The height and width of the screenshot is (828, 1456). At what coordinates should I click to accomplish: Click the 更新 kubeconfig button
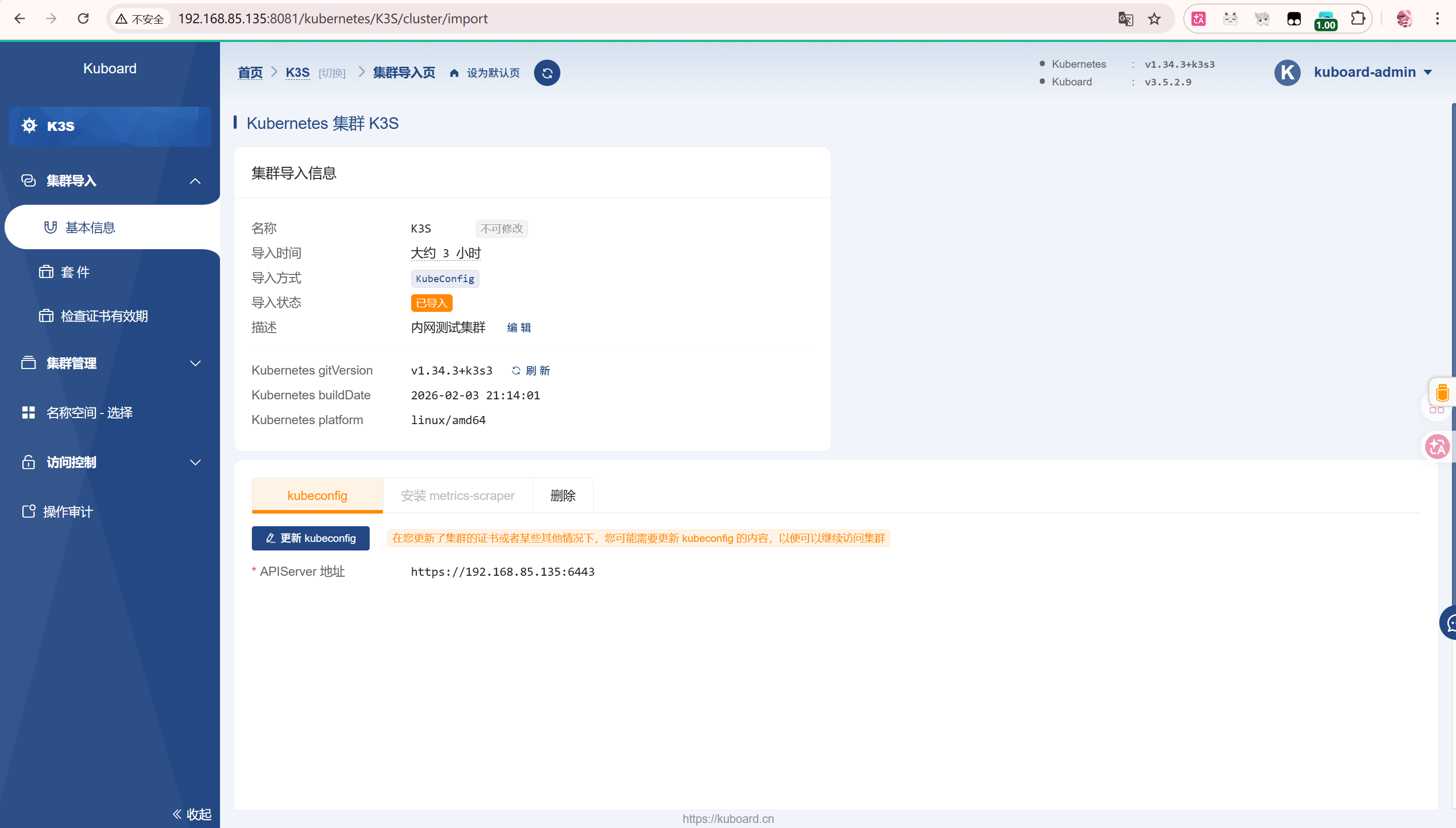311,538
